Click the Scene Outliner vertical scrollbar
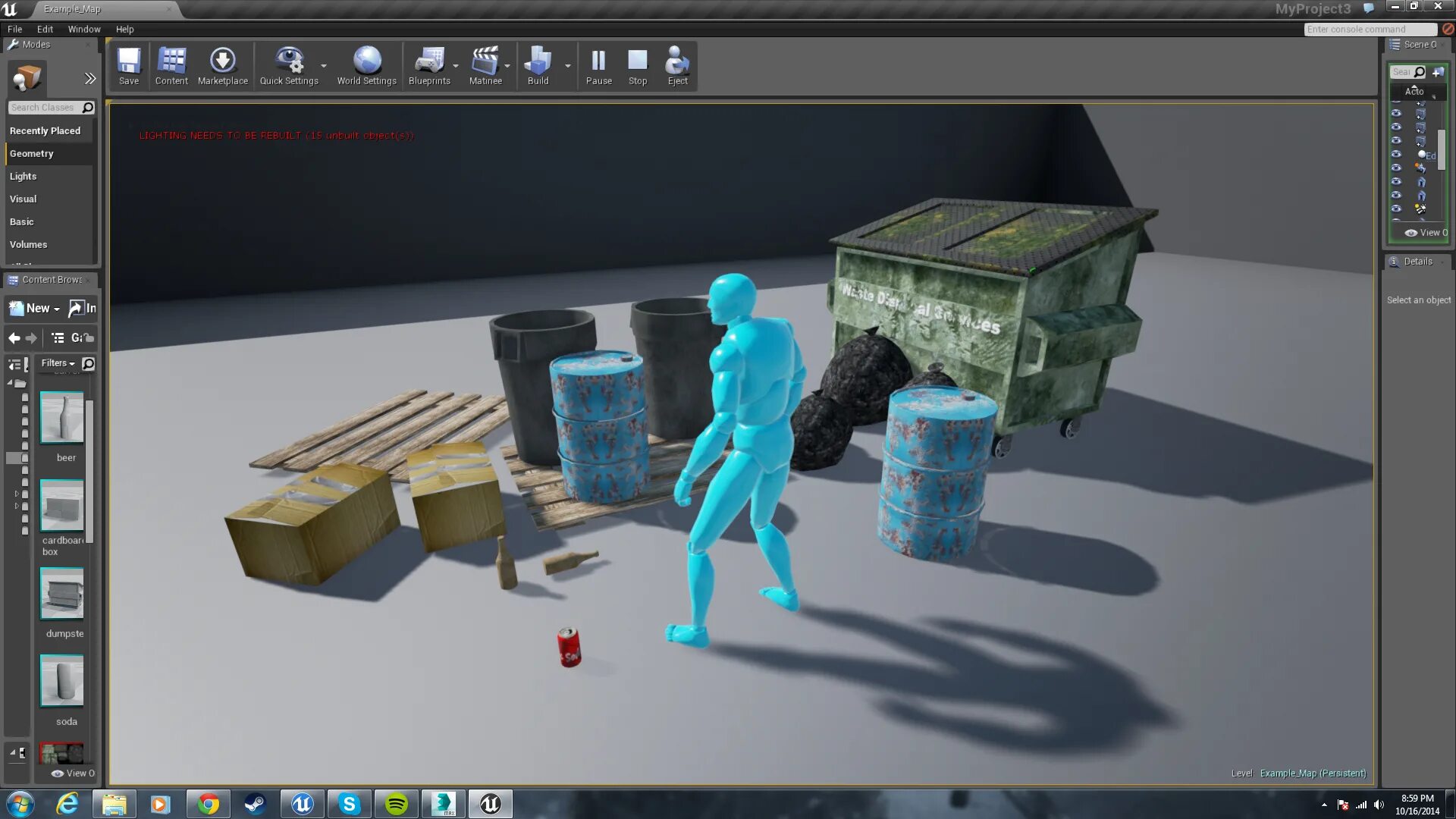This screenshot has width=1456, height=819. pos(1442,149)
